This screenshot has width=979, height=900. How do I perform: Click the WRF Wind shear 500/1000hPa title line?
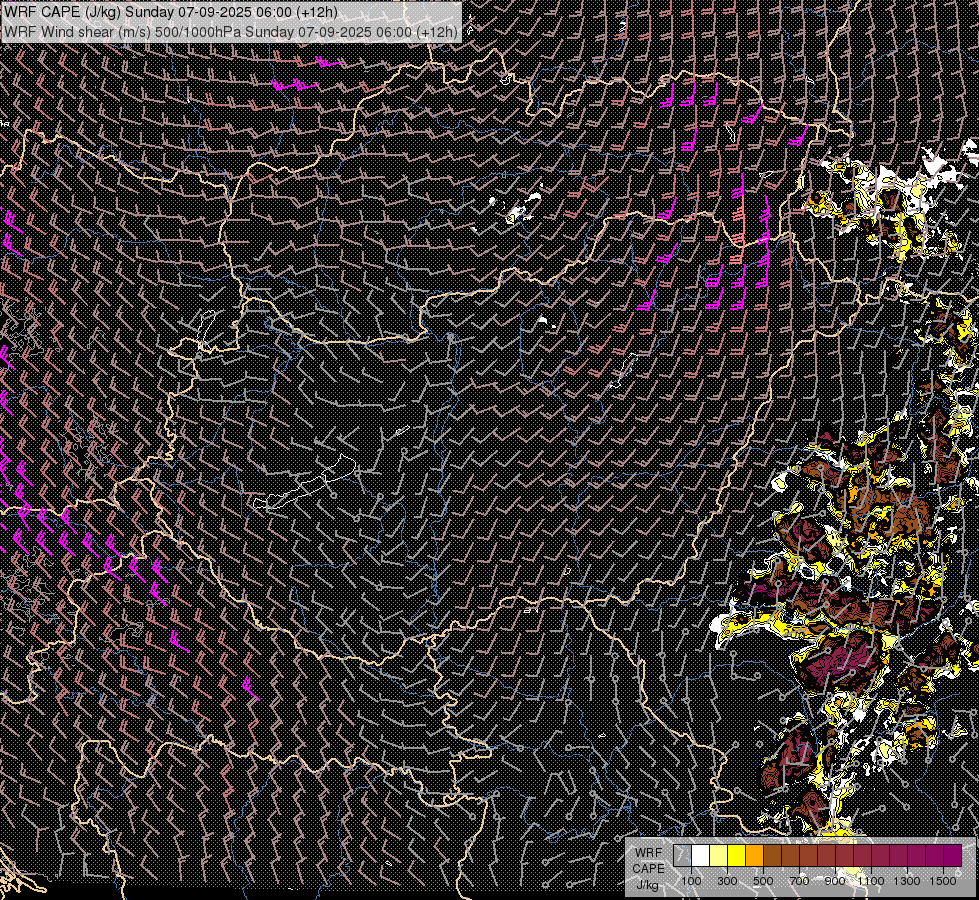coord(230,31)
